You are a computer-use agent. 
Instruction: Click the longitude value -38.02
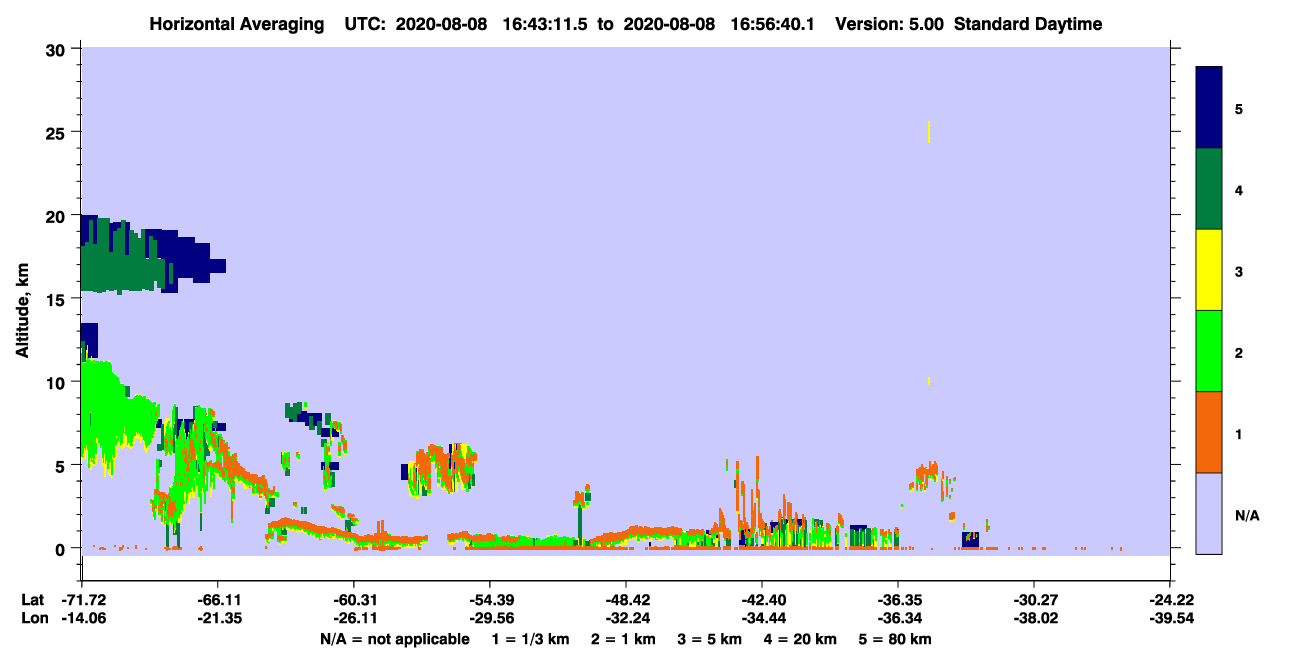click(x=1034, y=619)
